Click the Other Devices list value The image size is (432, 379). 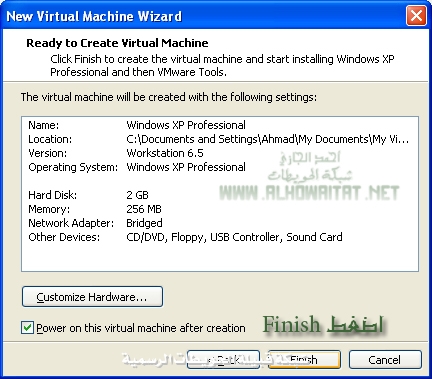click(234, 237)
